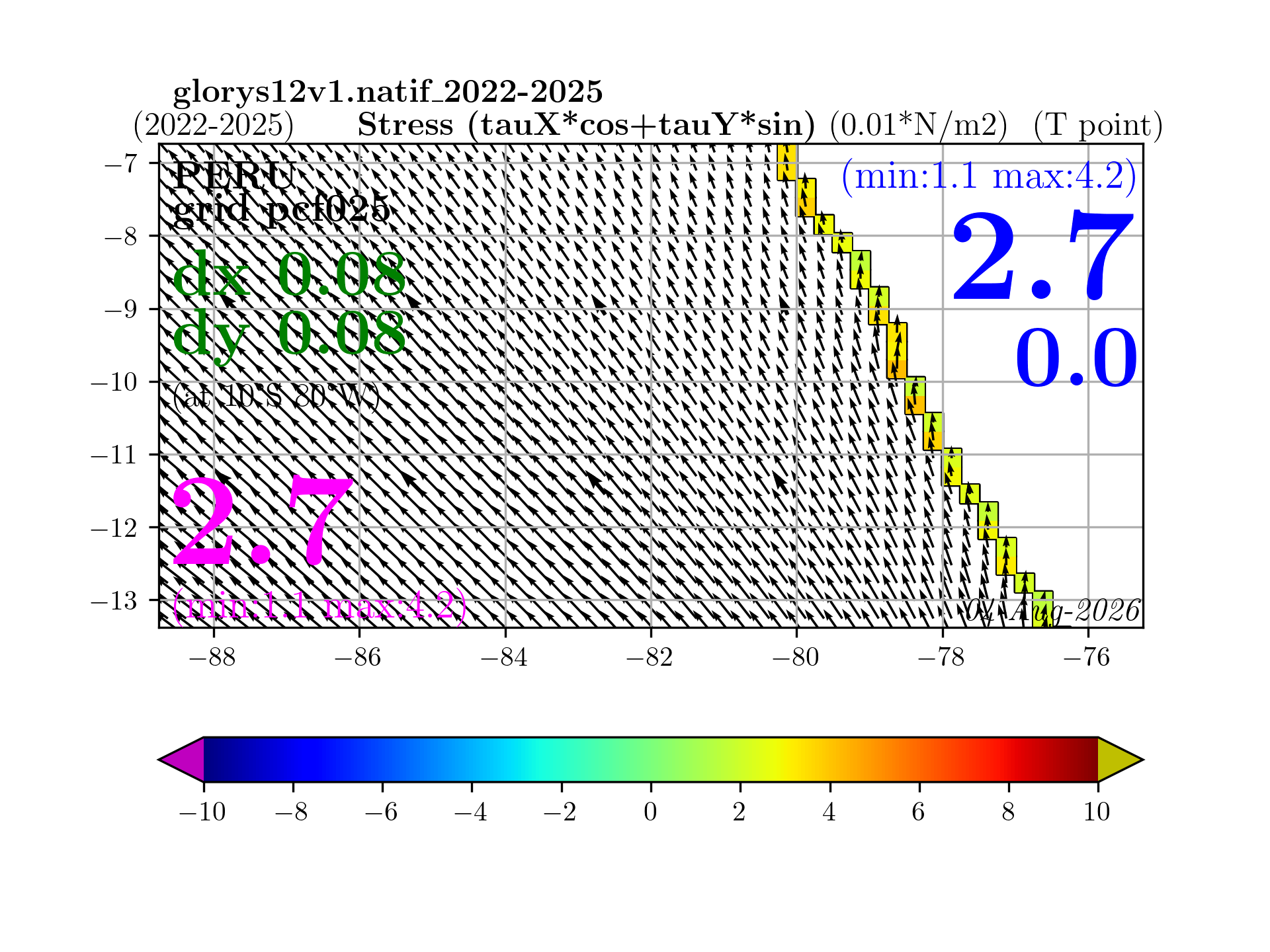
Task: Click the '(T point)' label
Action: (x=1098, y=125)
